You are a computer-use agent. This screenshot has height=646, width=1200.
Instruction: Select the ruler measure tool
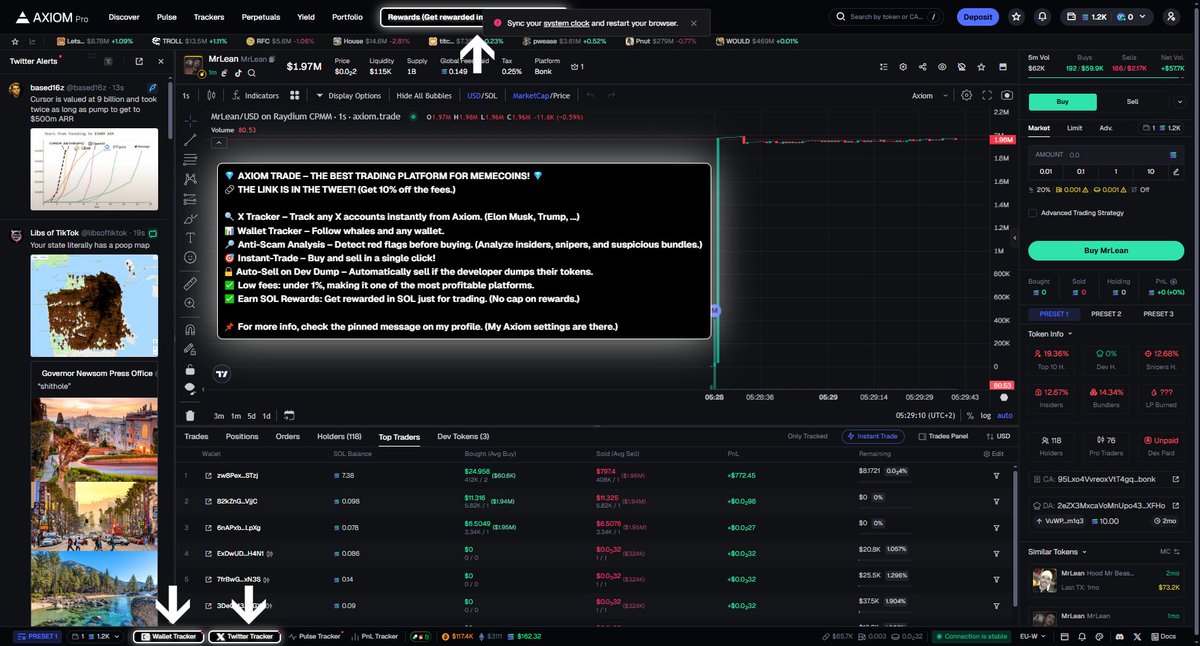[x=190, y=283]
